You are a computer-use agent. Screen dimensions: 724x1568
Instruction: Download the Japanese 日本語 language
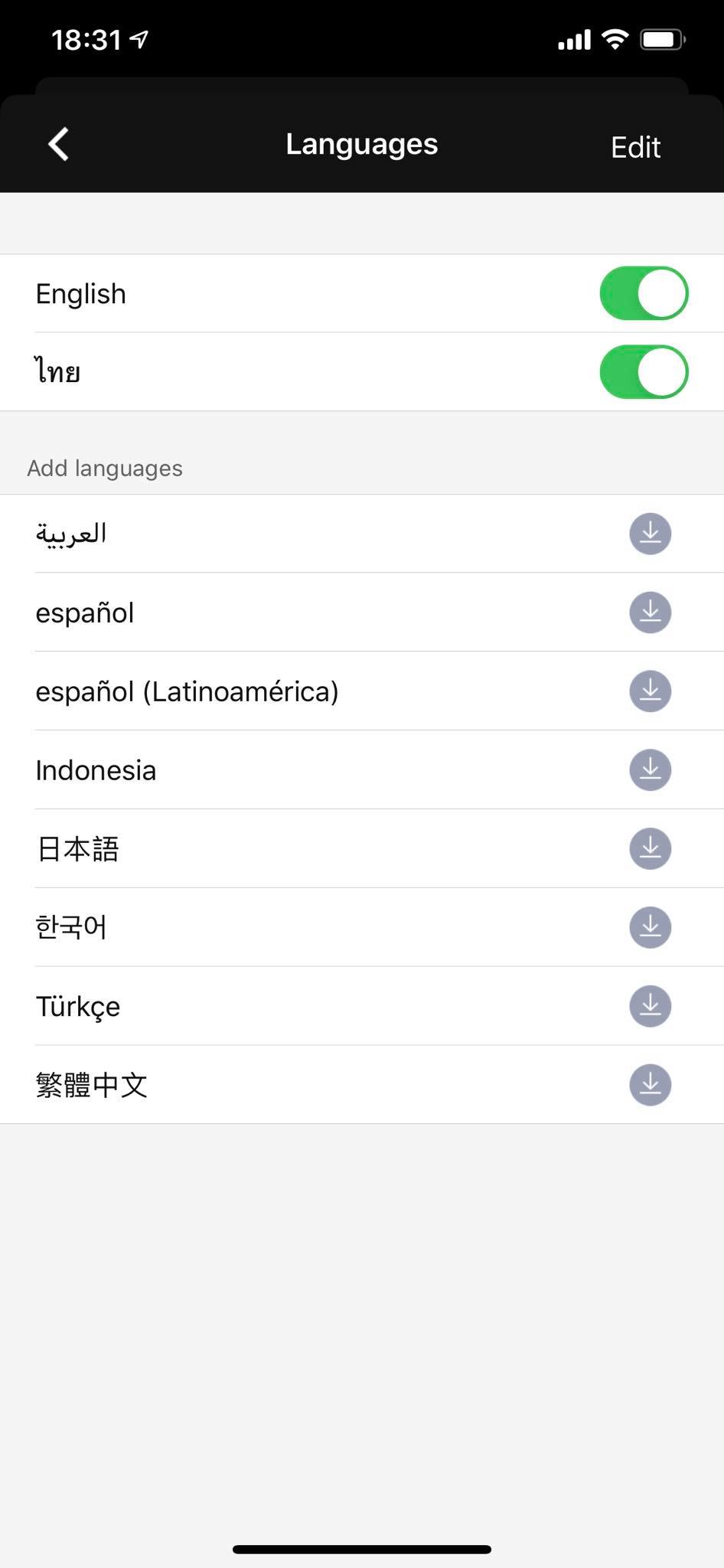[650, 849]
